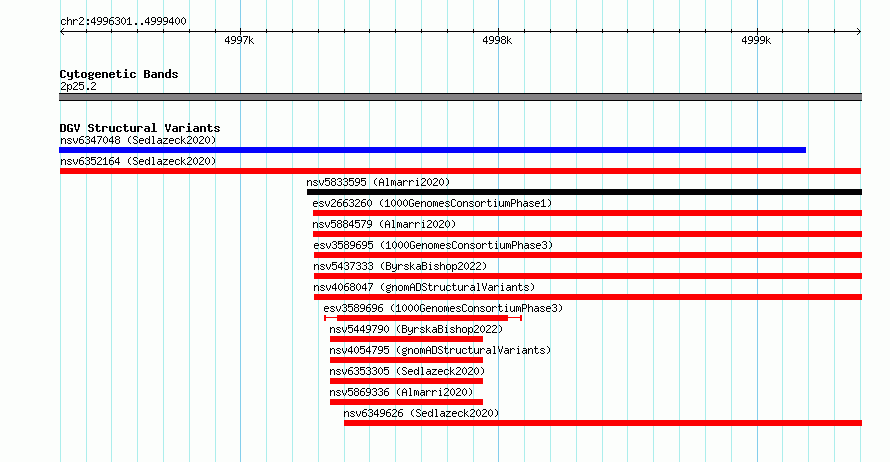
Task: Select the nsv6347048 (Sedlazeck2020) label
Action: click(x=138, y=140)
